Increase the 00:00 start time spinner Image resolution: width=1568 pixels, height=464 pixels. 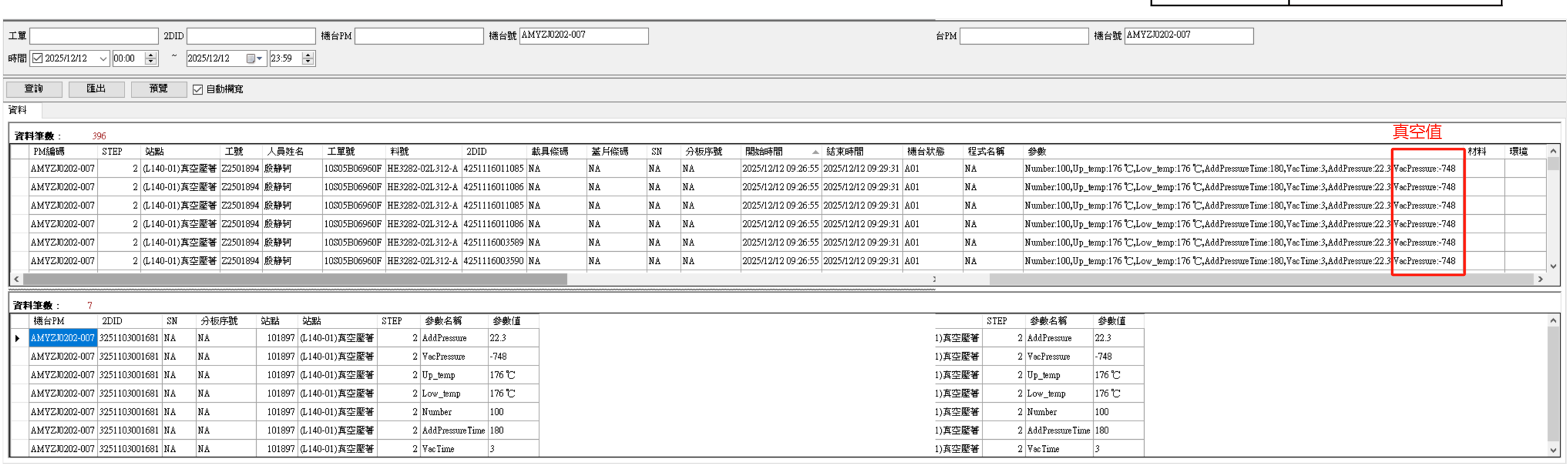click(x=151, y=55)
